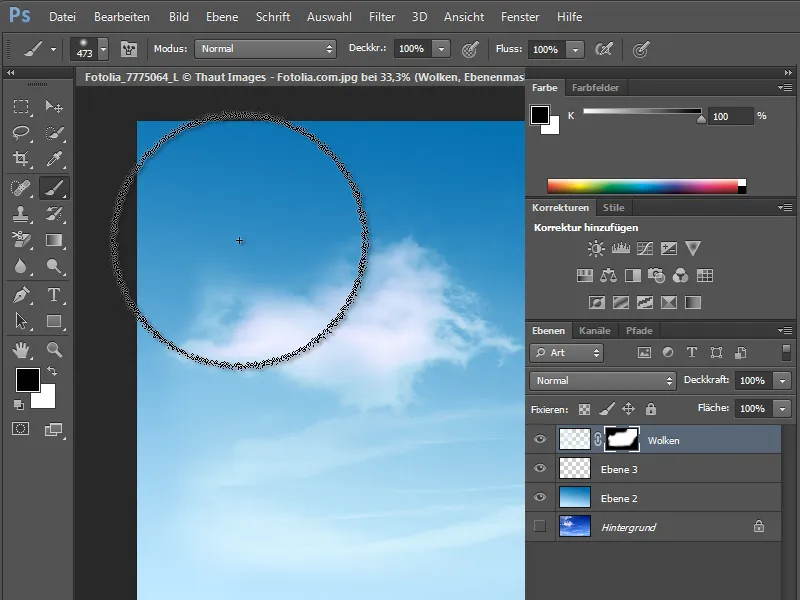Hide the Ebene 3 layer
The height and width of the screenshot is (600, 800).
[541, 468]
